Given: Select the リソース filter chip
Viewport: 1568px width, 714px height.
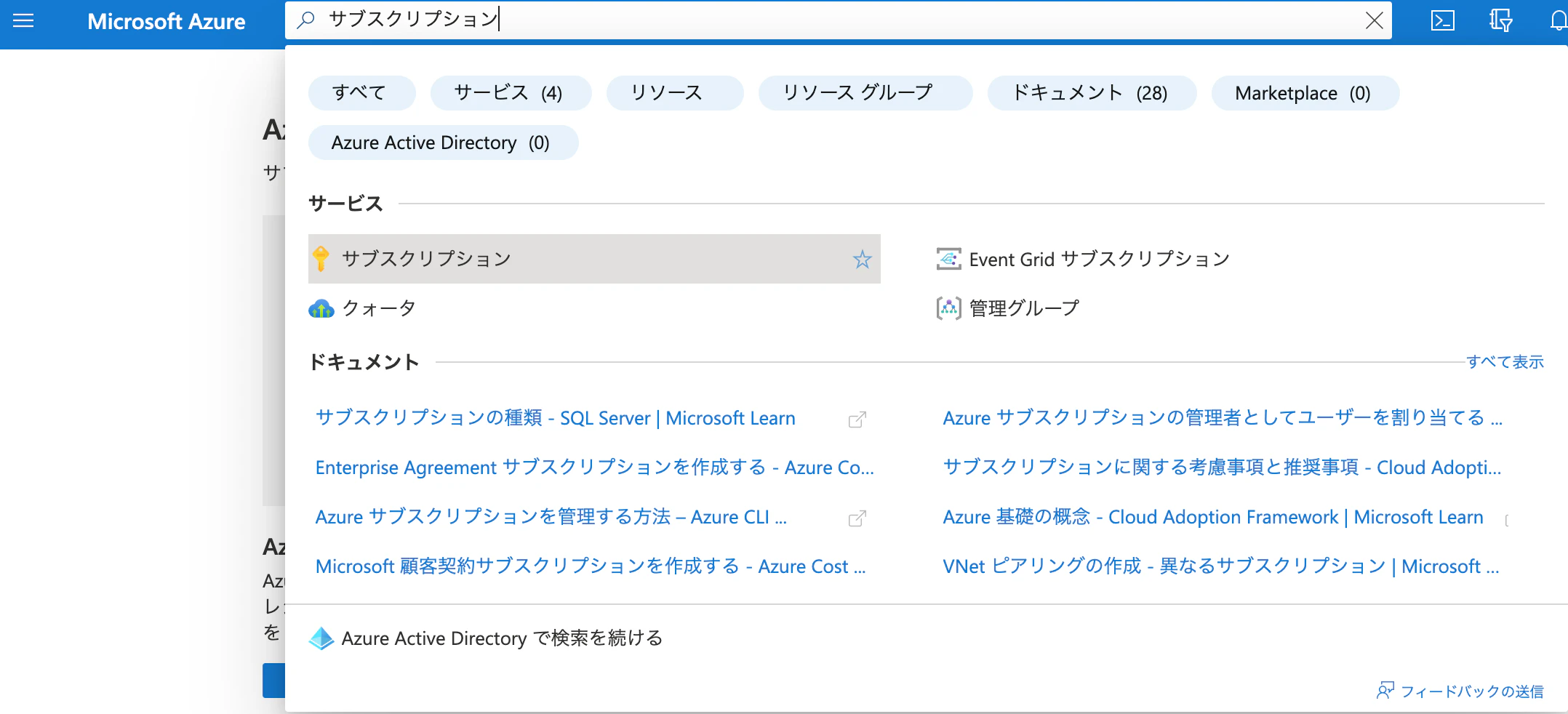Looking at the screenshot, I should click(x=675, y=93).
